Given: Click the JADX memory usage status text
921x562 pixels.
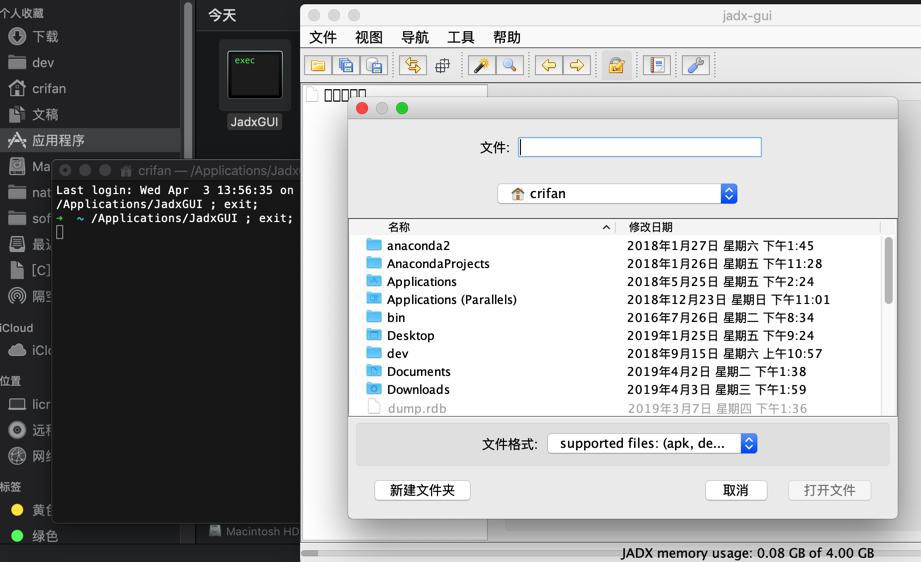Looking at the screenshot, I should pyautogui.click(x=748, y=553).
